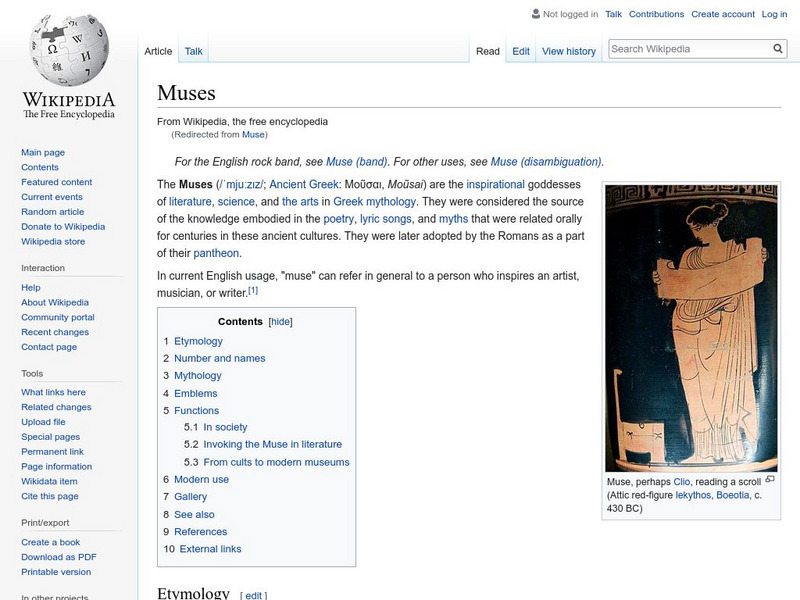Open Featured content link

(57, 182)
